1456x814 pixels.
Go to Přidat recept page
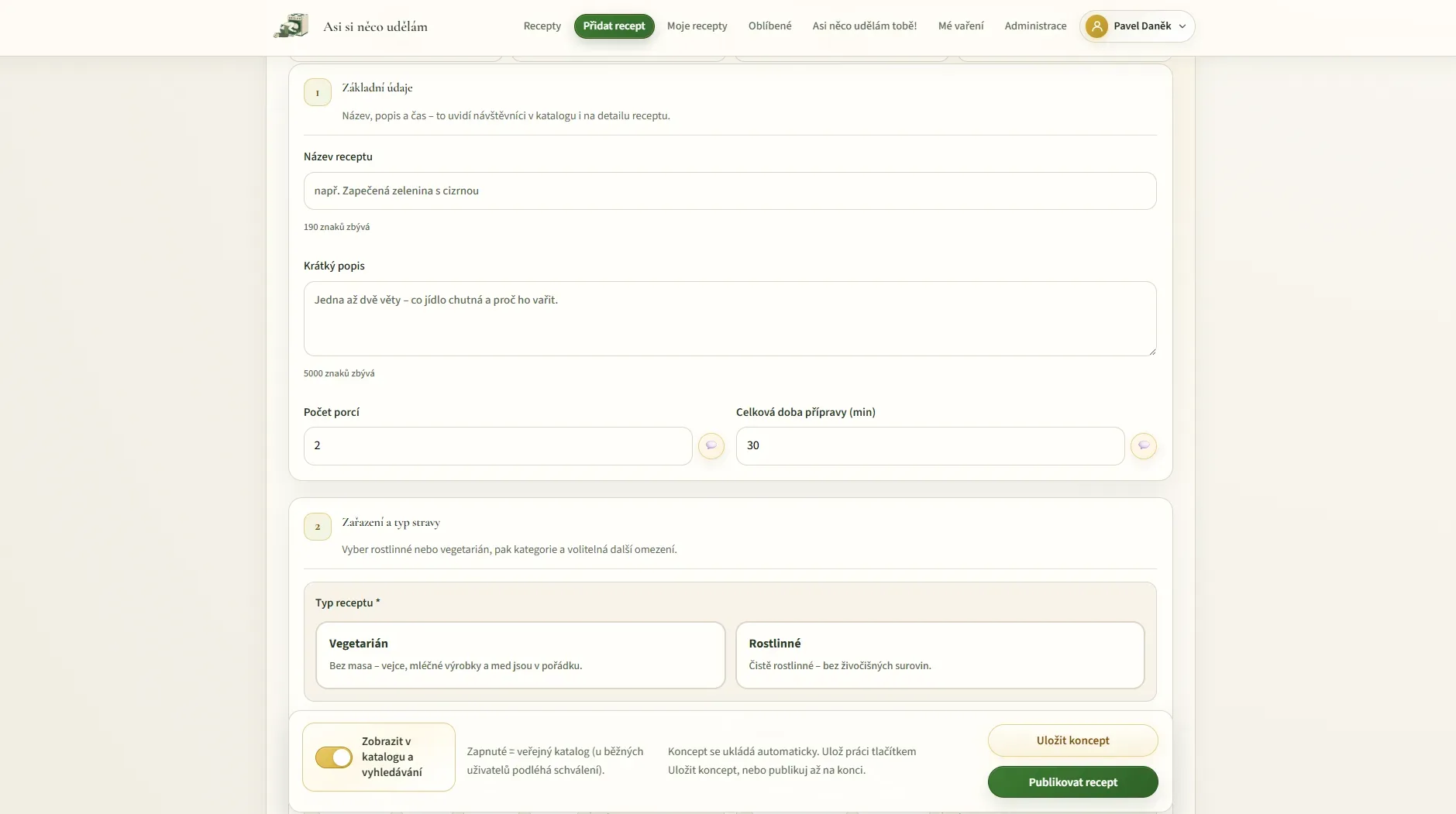(614, 26)
